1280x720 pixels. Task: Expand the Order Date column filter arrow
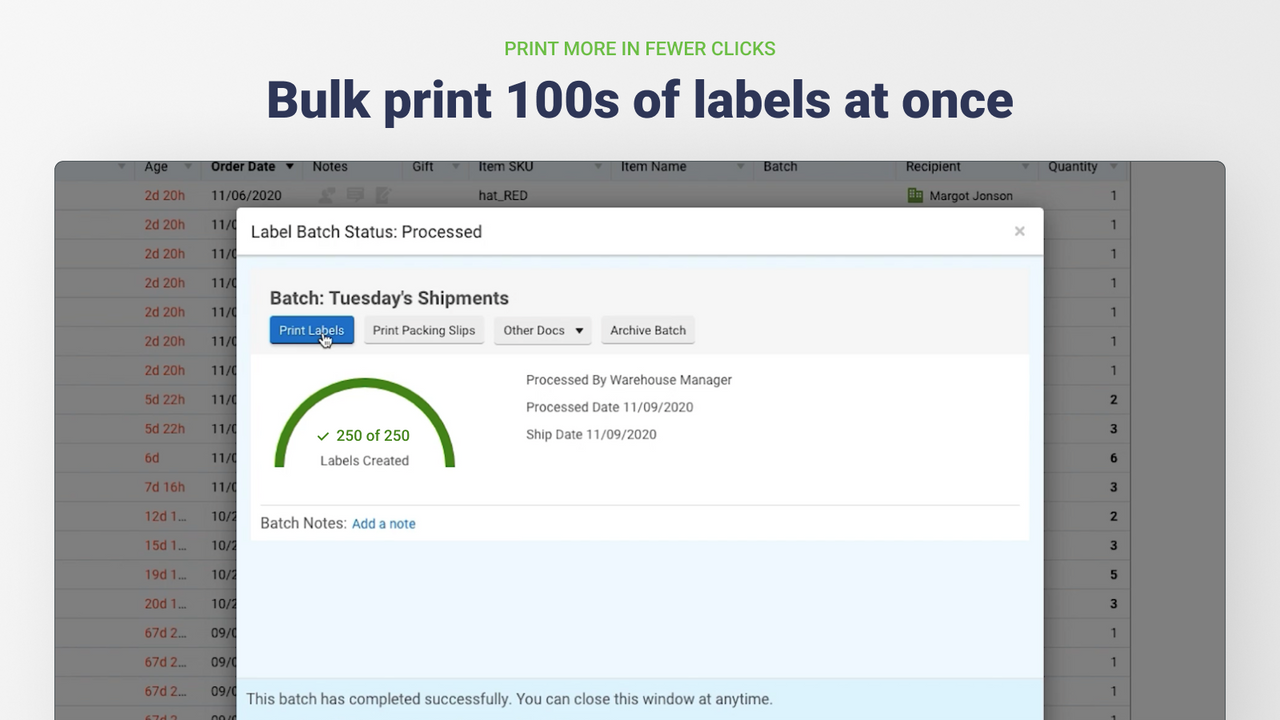pos(289,166)
